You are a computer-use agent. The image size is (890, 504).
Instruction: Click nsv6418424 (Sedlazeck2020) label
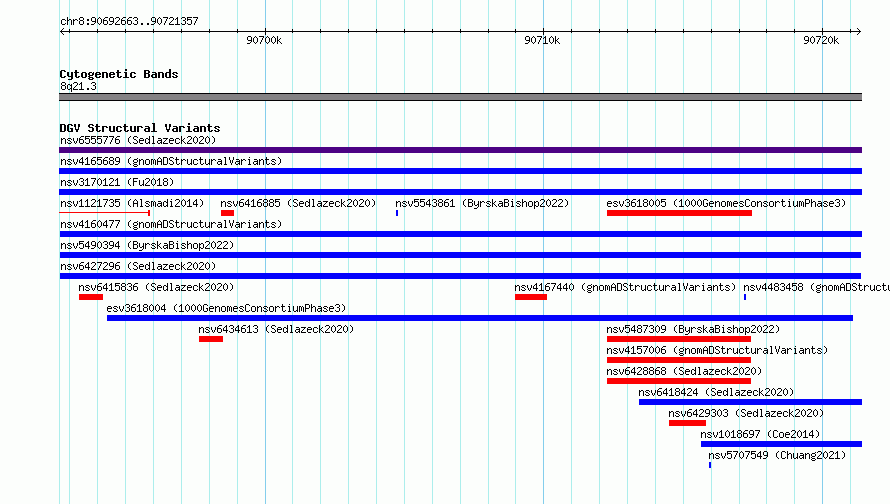pos(716,392)
